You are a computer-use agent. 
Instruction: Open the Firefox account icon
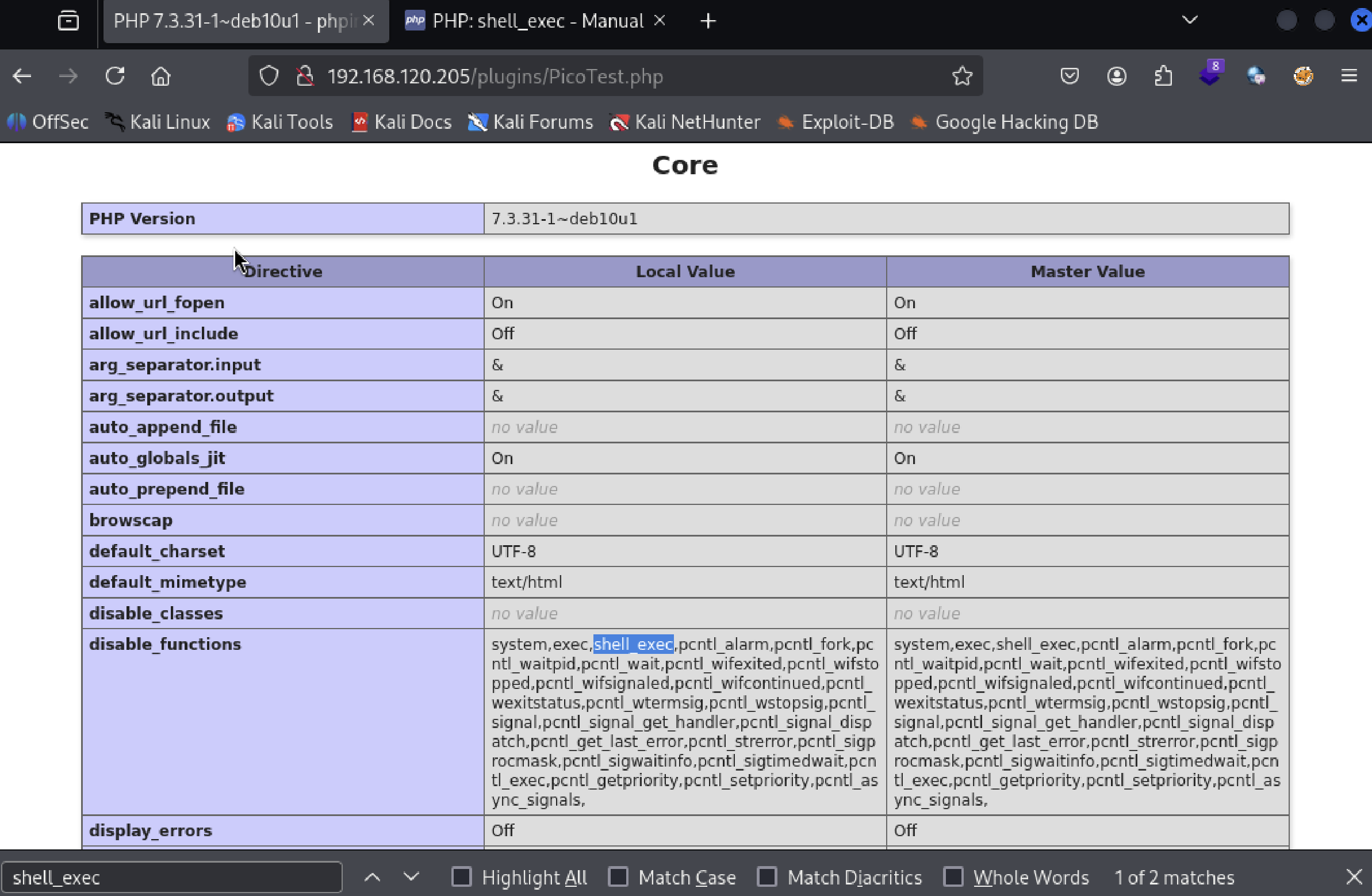(x=1117, y=76)
